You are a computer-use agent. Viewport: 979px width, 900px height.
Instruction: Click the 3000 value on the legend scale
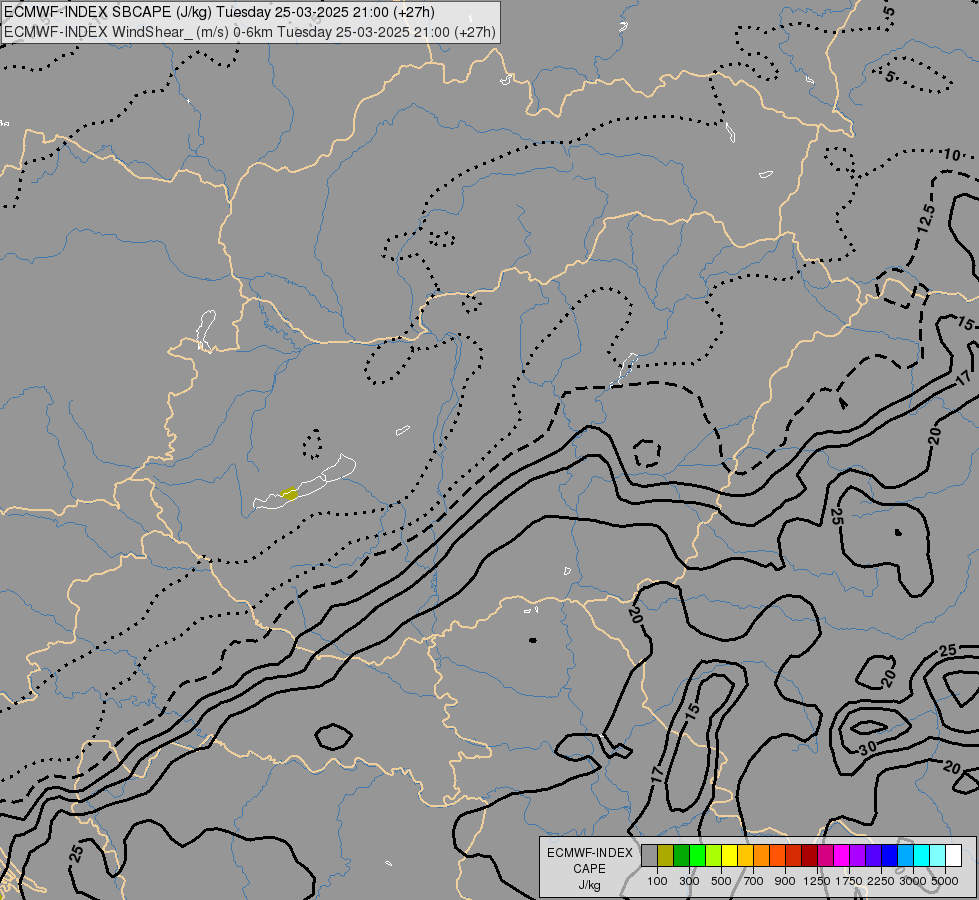pyautogui.click(x=913, y=881)
